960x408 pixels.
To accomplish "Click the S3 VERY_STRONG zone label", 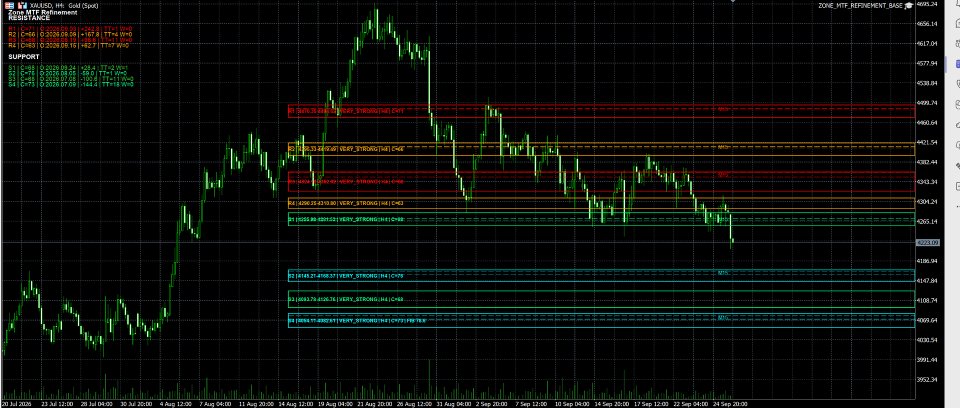I will point(346,299).
